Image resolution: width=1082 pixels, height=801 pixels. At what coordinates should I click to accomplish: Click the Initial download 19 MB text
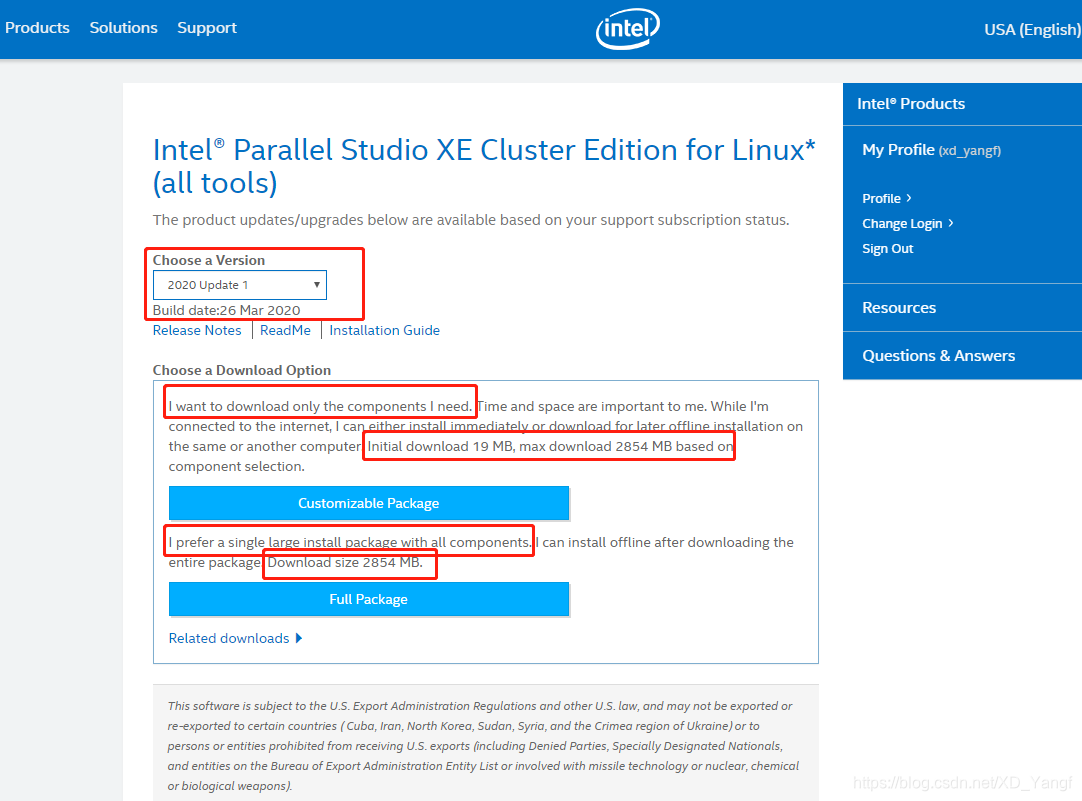coord(440,446)
